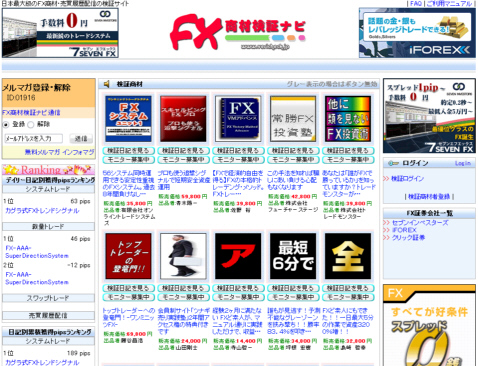
Task: Select the システムトレード tab under daily ranking
Action: click(x=48, y=189)
